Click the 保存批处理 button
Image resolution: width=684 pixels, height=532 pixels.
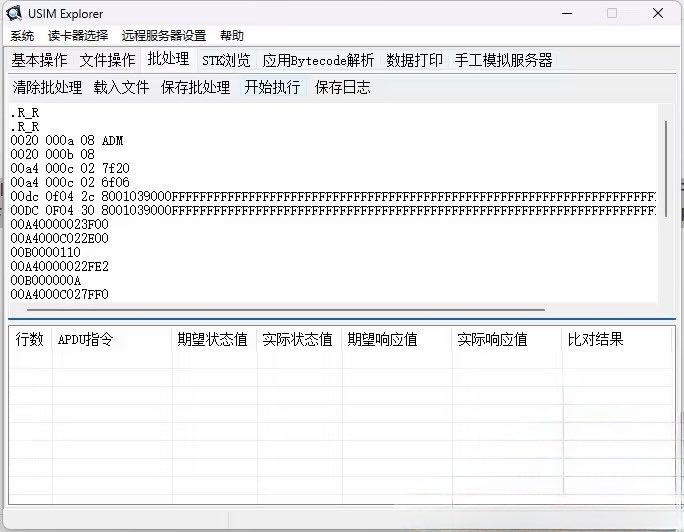coord(195,87)
